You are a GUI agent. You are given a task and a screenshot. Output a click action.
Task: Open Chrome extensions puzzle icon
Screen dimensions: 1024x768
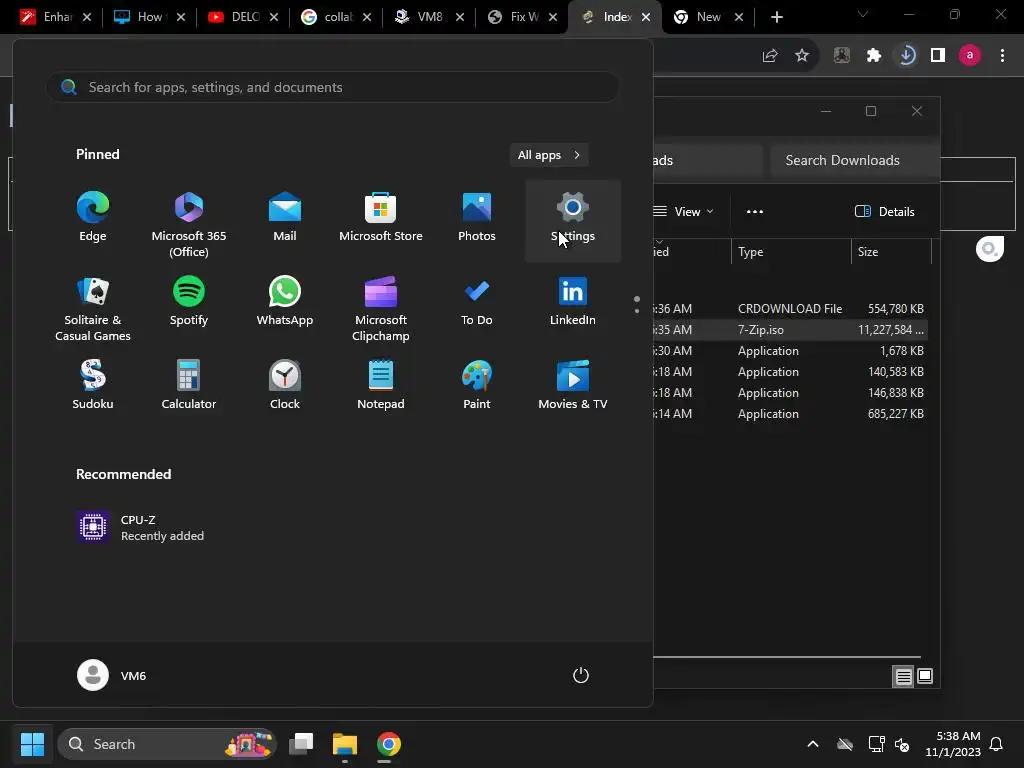pos(874,56)
